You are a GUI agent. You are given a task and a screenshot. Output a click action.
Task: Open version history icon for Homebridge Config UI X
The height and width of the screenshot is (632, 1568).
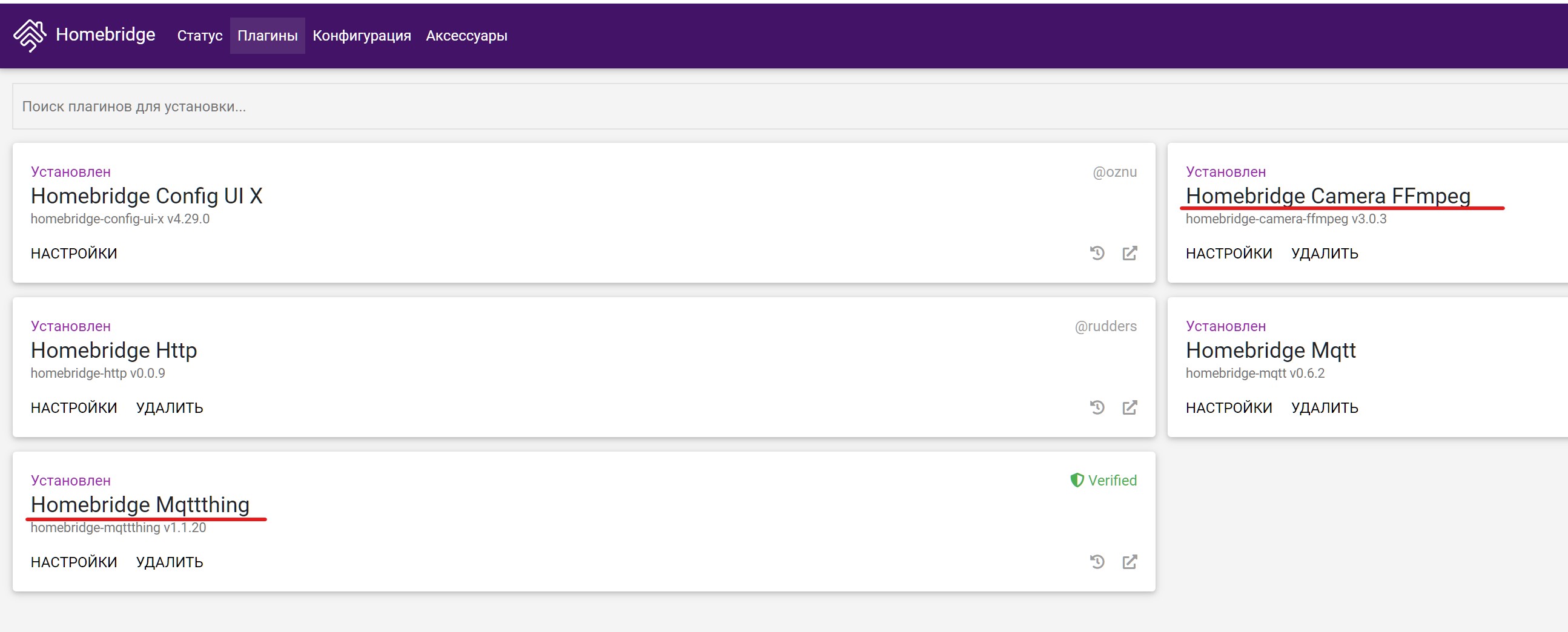click(1097, 253)
